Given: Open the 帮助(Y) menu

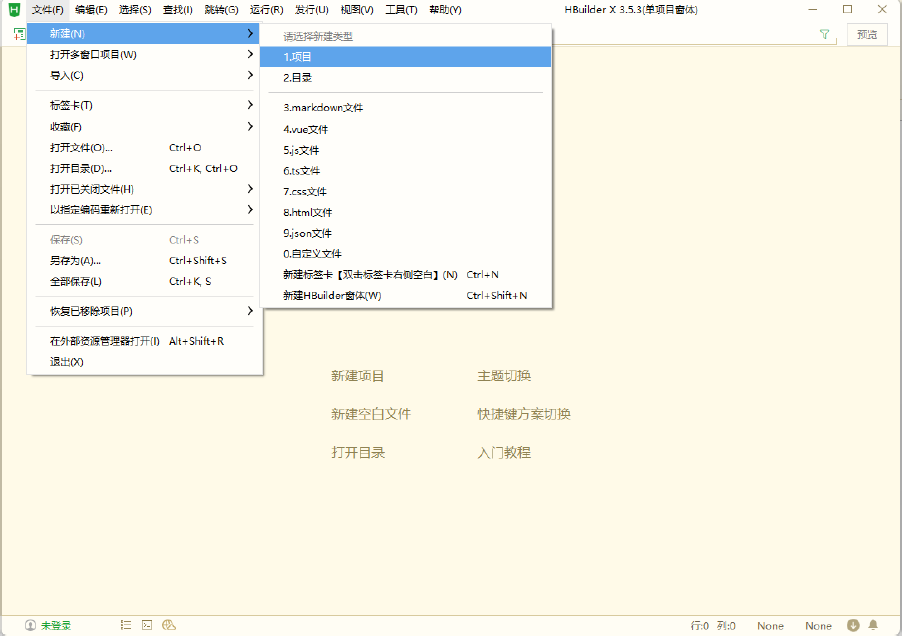Looking at the screenshot, I should point(445,10).
